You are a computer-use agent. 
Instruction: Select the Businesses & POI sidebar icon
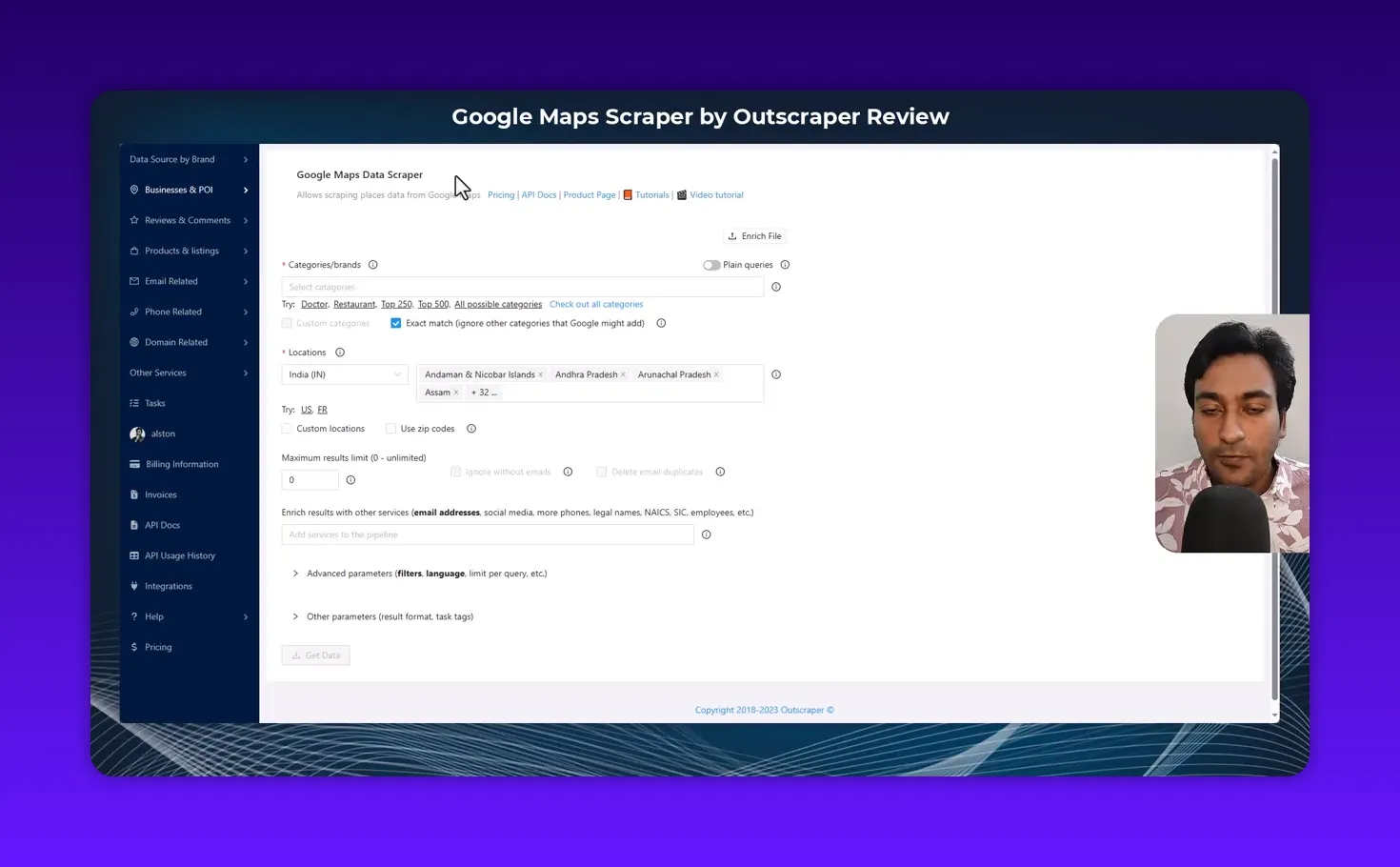(x=134, y=190)
